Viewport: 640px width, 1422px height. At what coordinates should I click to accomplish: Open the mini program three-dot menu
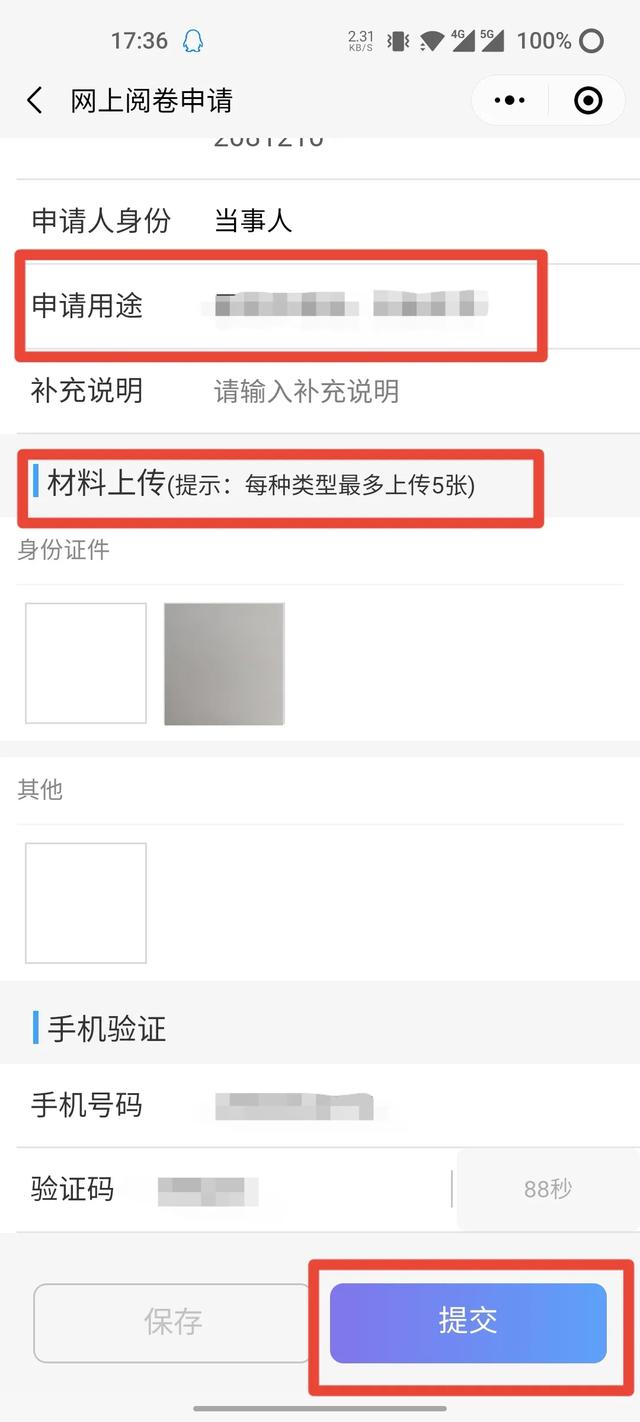(x=510, y=100)
